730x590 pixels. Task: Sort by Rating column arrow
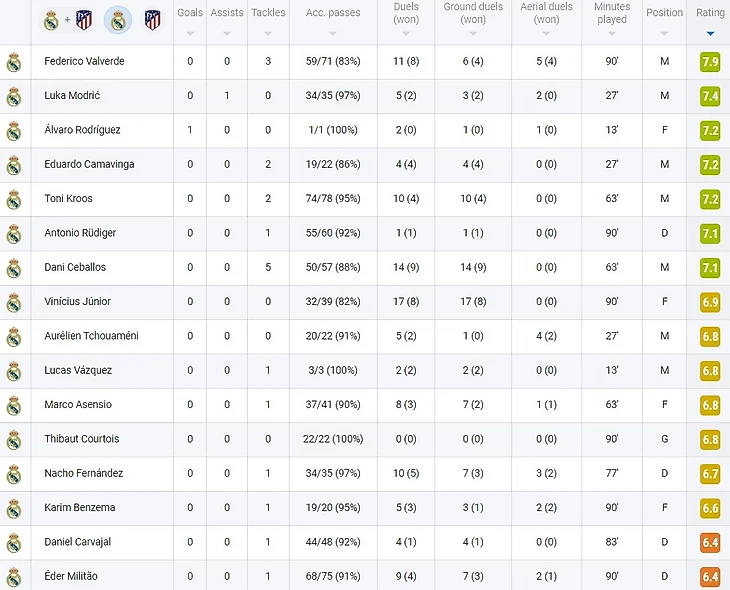click(x=710, y=33)
